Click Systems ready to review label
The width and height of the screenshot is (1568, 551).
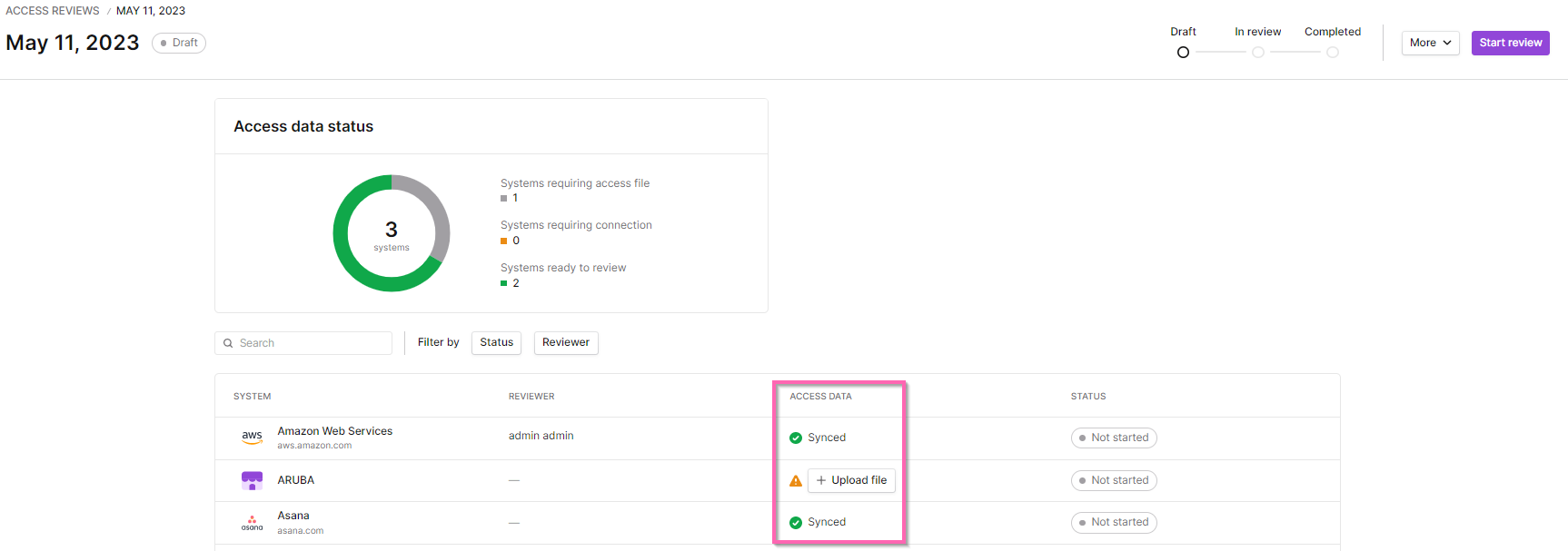[x=563, y=268]
